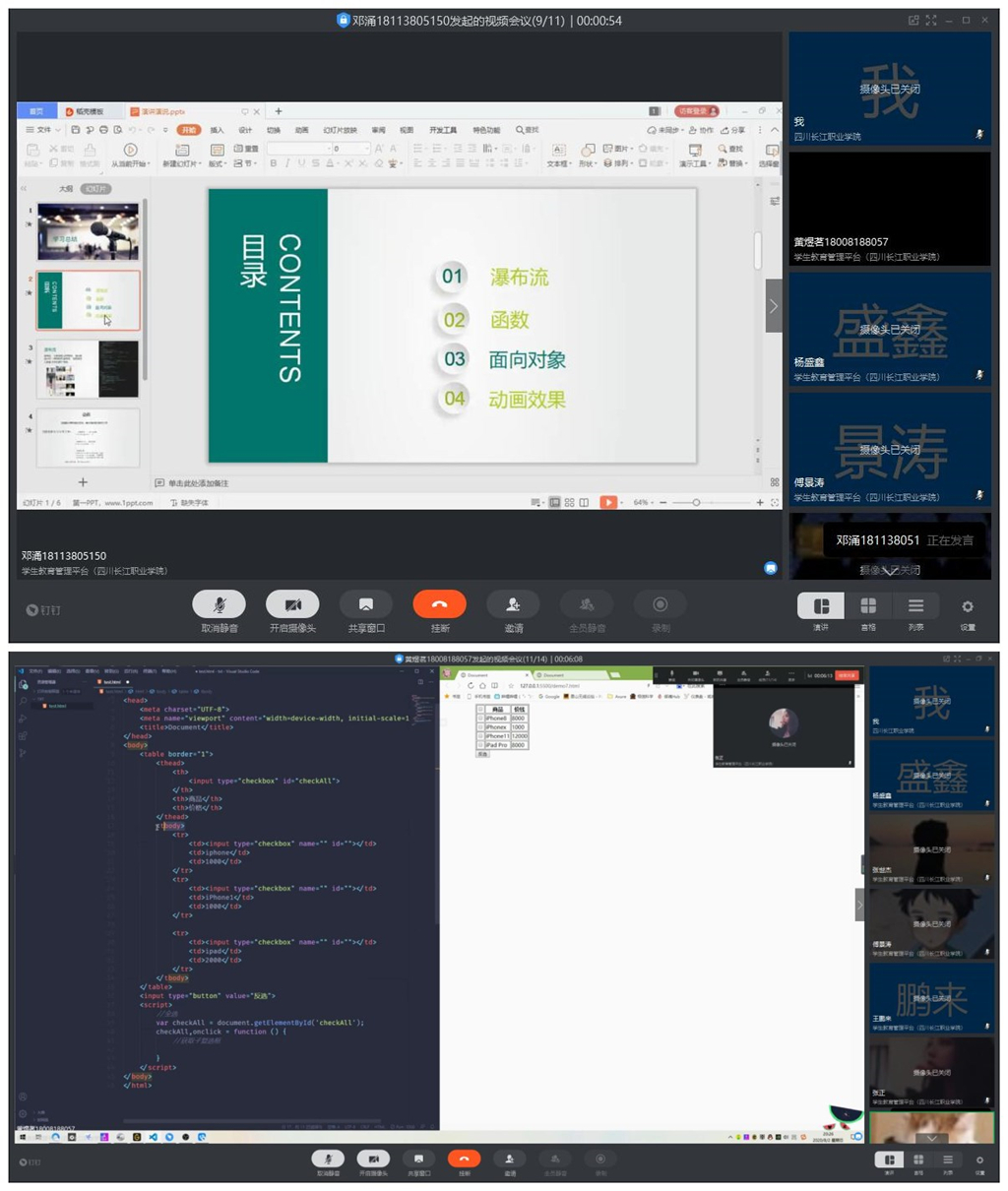Image resolution: width=1008 pixels, height=1191 pixels.
Task: Add a new slide with the plus below thumbnails
Action: tap(83, 482)
